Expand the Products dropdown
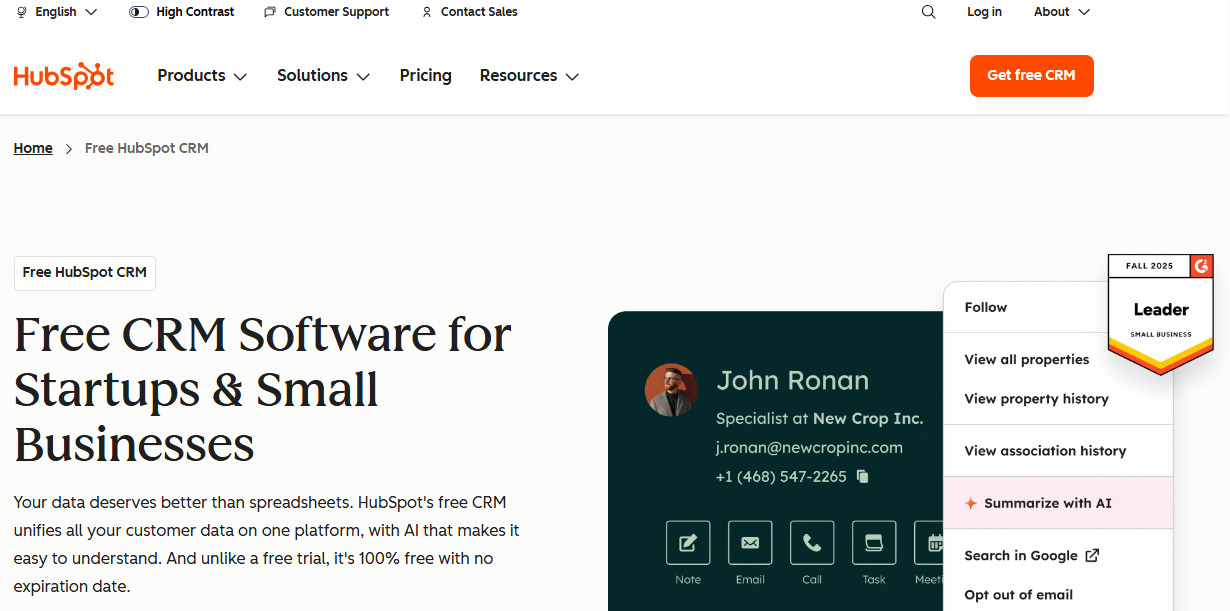Image resolution: width=1230 pixels, height=611 pixels. point(201,75)
